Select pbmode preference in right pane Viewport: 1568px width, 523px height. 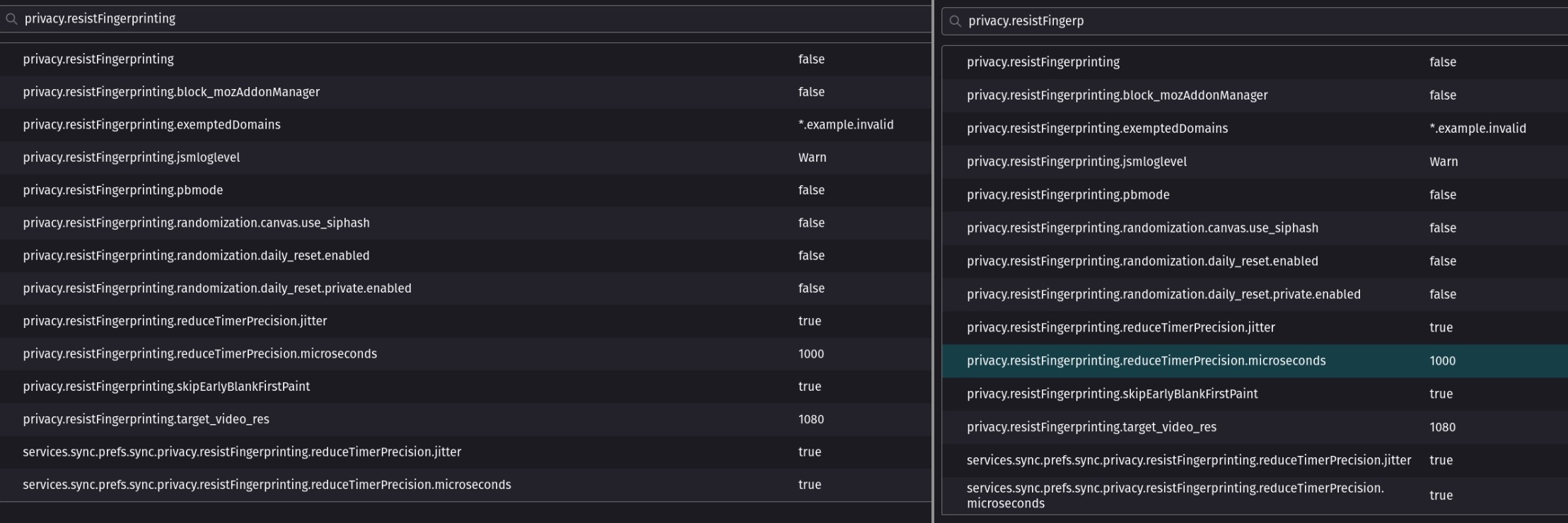[1068, 195]
